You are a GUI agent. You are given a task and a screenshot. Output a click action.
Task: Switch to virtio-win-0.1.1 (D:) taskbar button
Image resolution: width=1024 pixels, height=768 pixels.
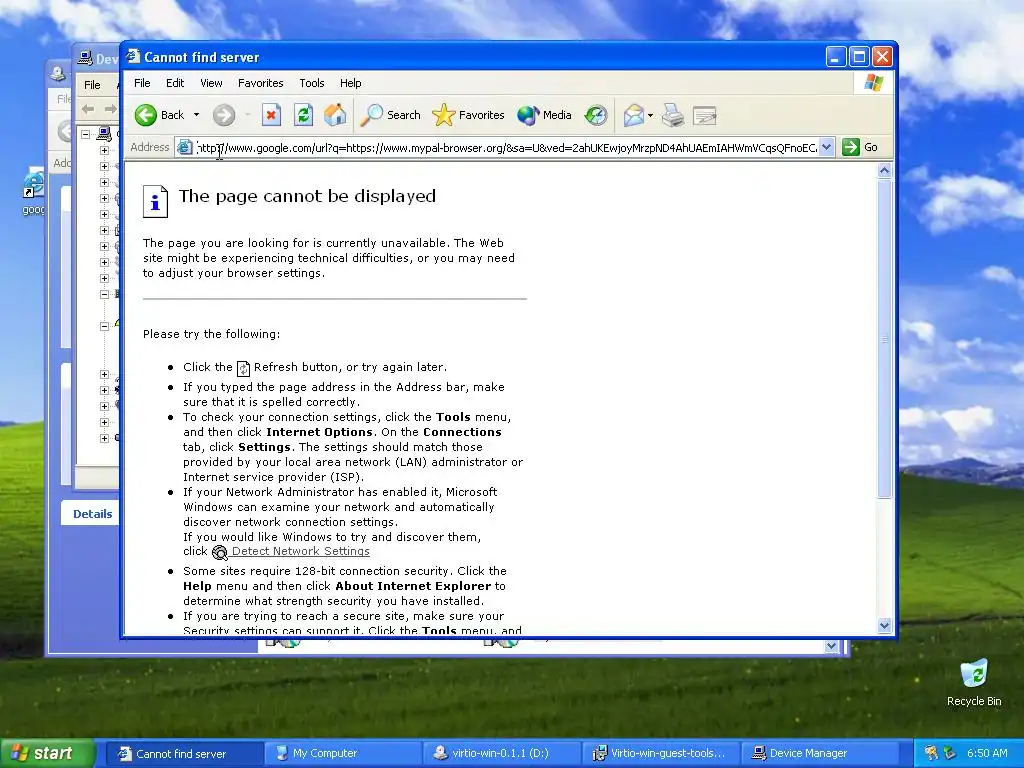click(x=500, y=753)
